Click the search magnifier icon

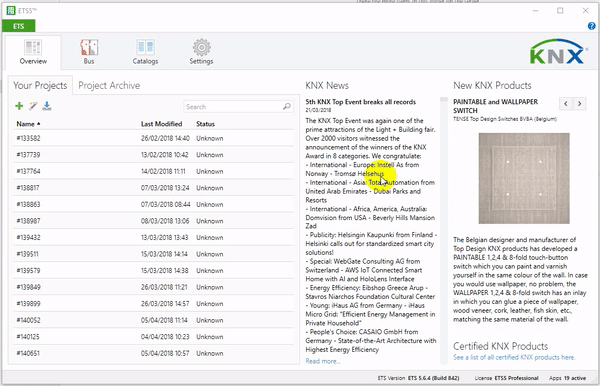click(x=287, y=106)
